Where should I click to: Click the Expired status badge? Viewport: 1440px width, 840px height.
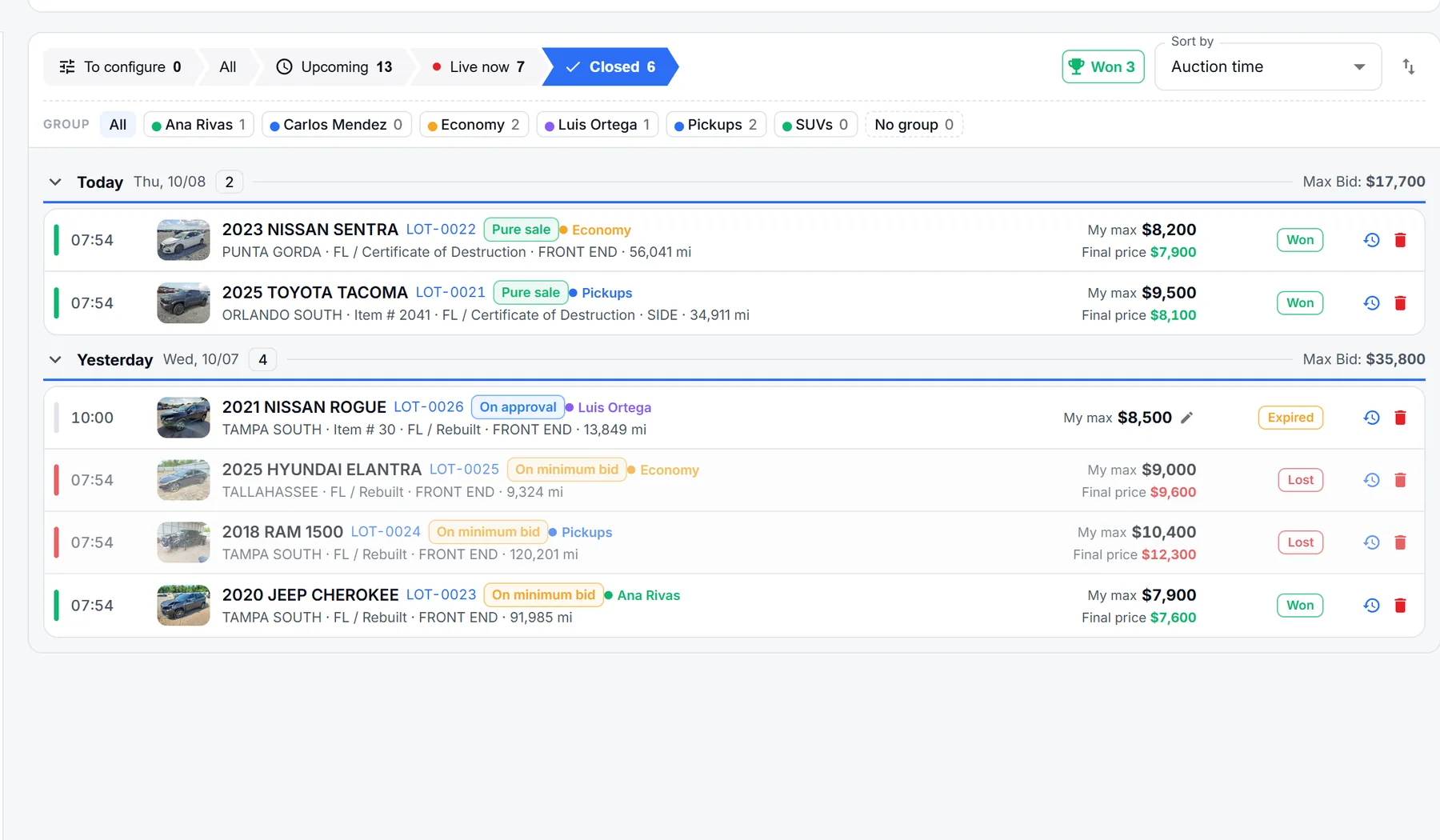pos(1290,418)
